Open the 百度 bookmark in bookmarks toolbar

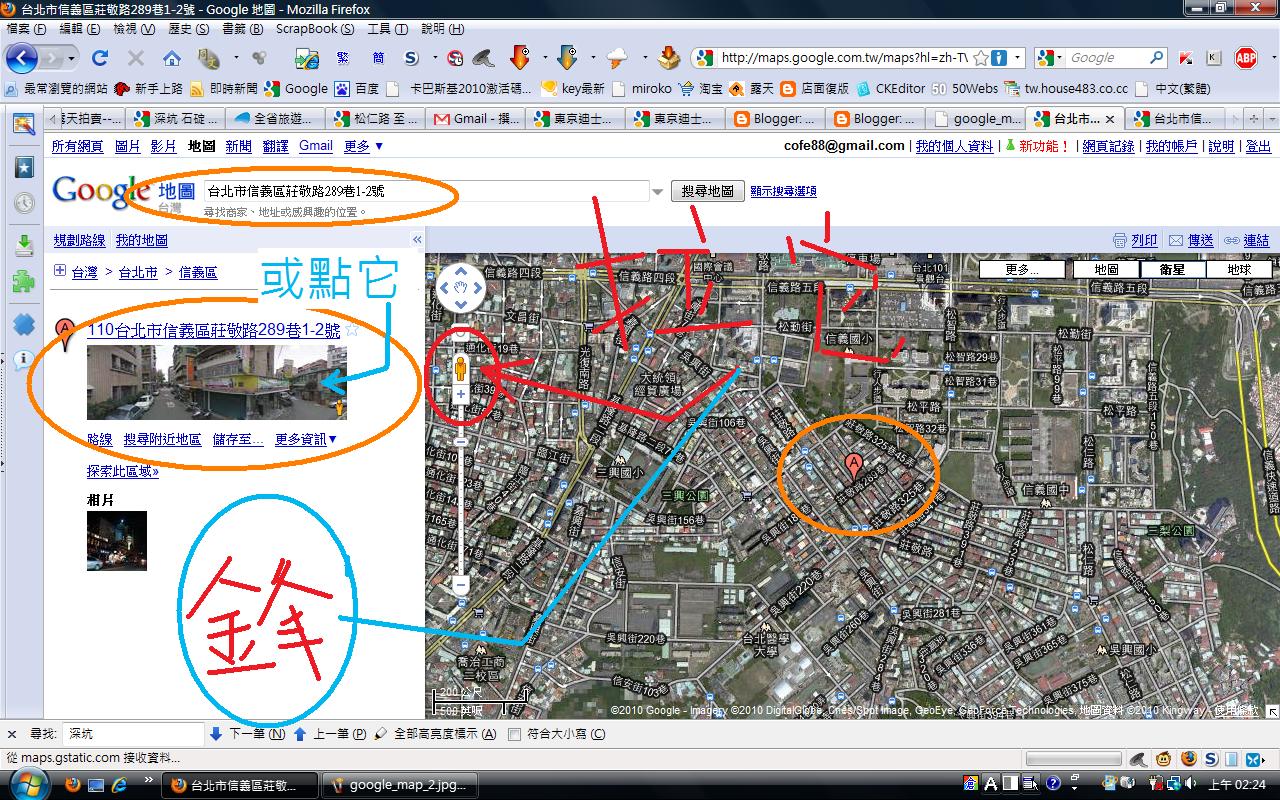click(356, 88)
